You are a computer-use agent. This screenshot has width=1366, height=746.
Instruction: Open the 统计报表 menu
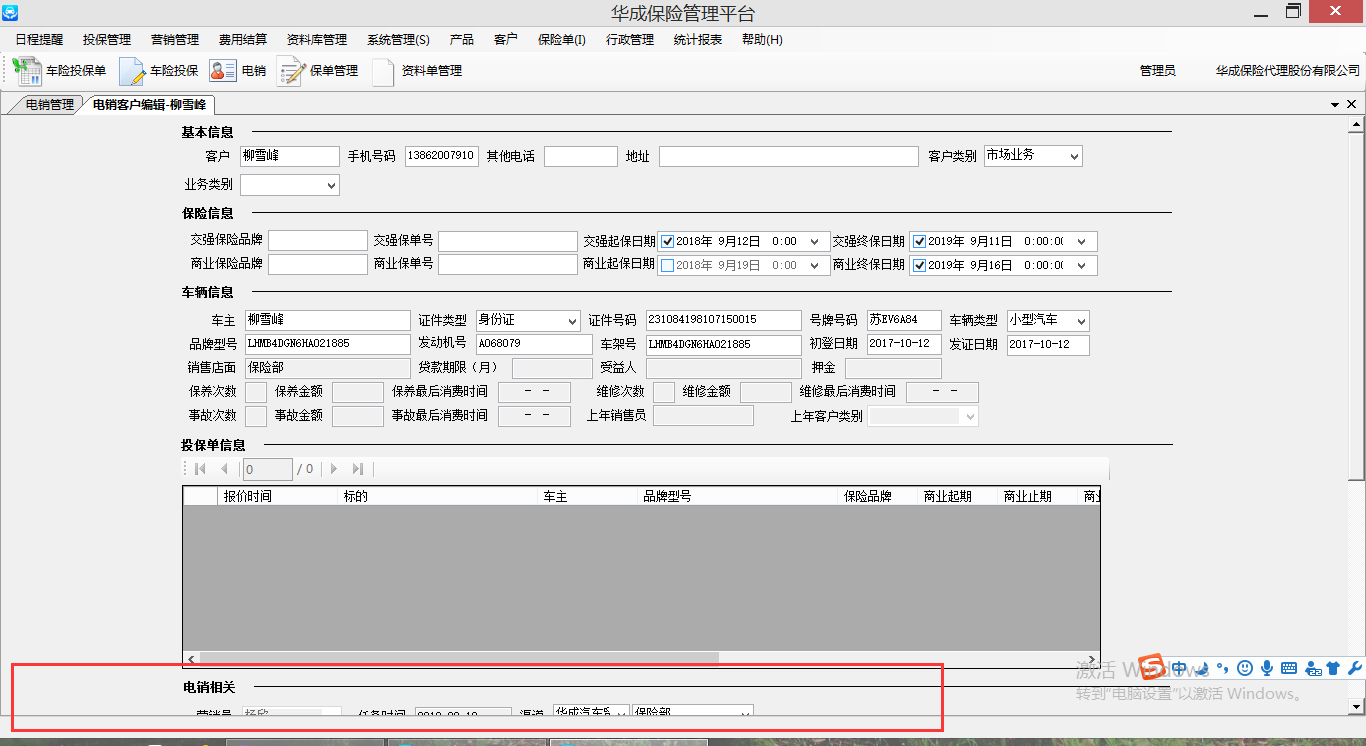pyautogui.click(x=697, y=40)
